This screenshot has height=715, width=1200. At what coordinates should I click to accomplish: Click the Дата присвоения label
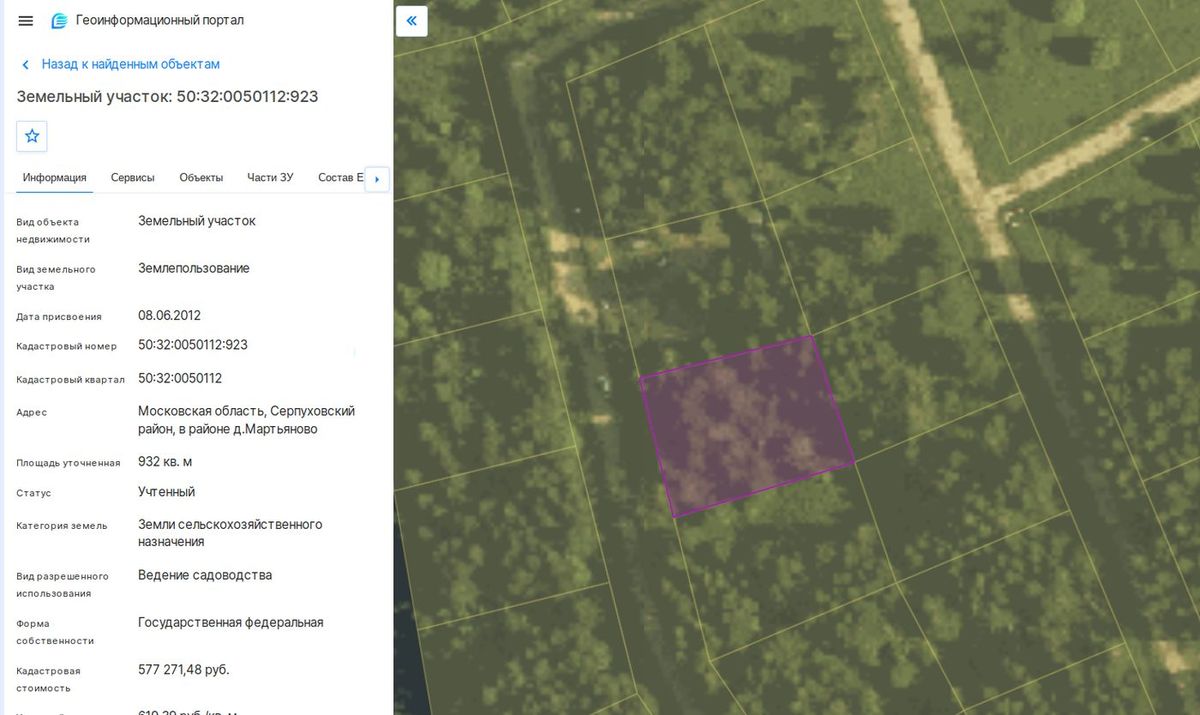[59, 317]
